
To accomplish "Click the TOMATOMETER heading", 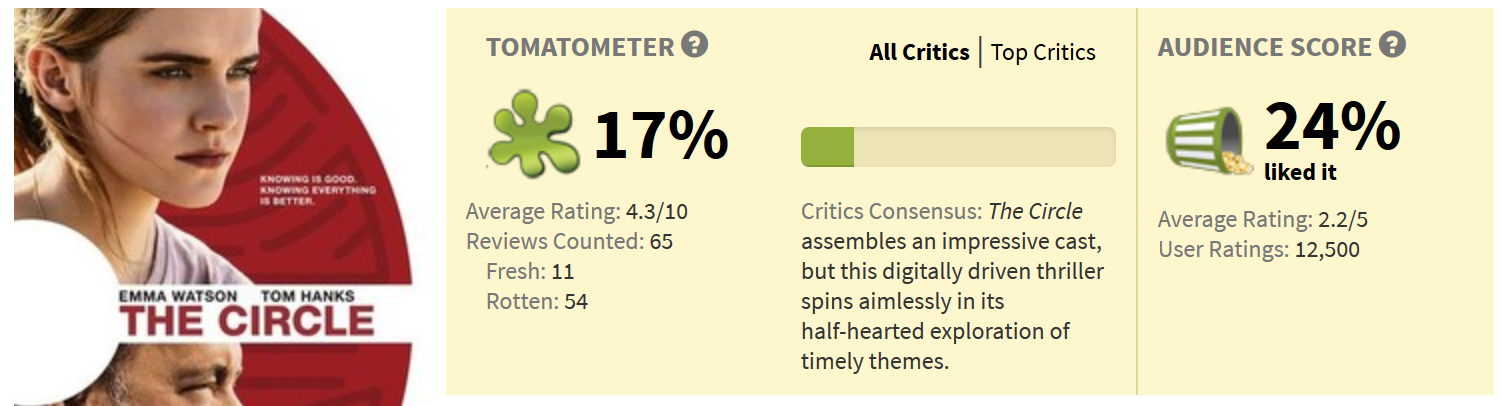I will tap(580, 47).
